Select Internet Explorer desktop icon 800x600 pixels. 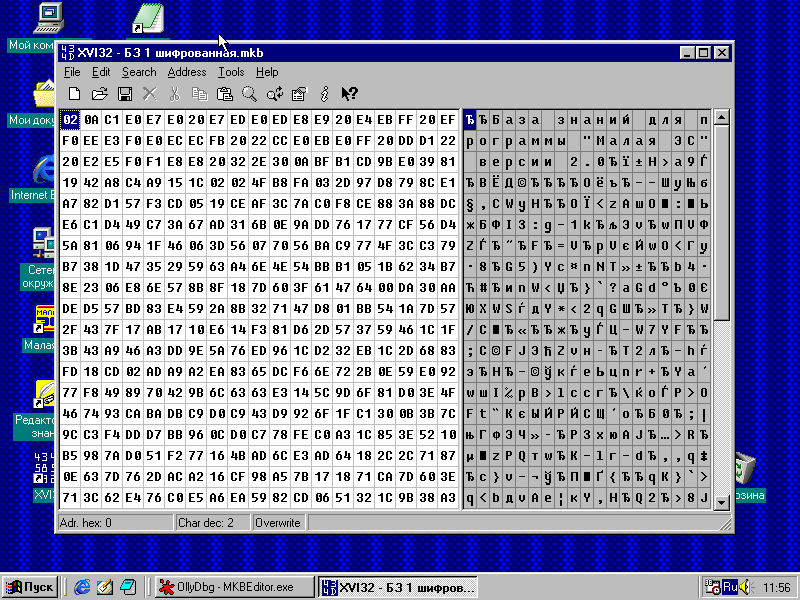pyautogui.click(x=44, y=169)
